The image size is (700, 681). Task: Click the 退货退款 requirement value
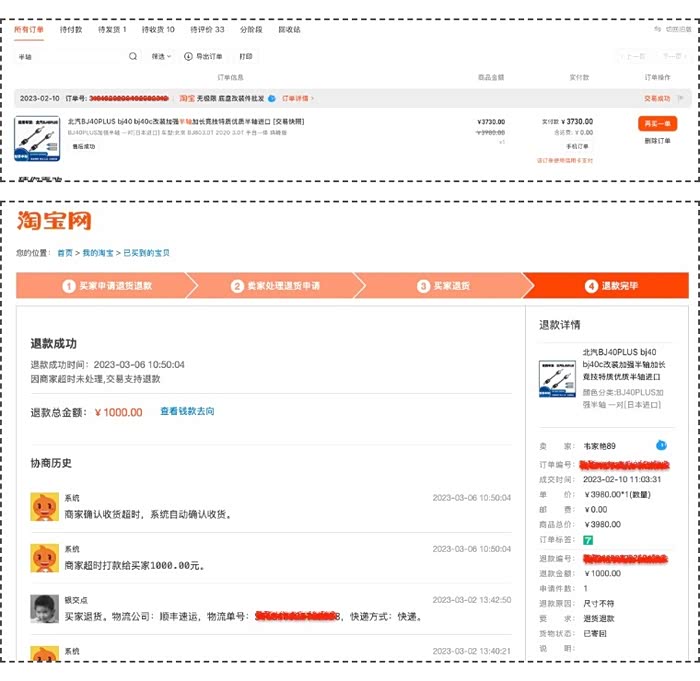599,618
